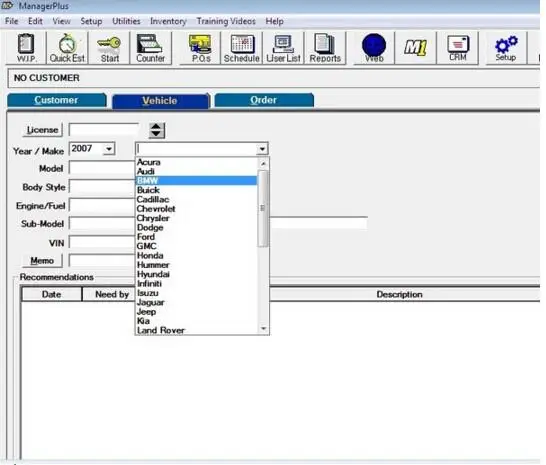
Task: Collapse the Make combo box arrow
Action: point(262,149)
